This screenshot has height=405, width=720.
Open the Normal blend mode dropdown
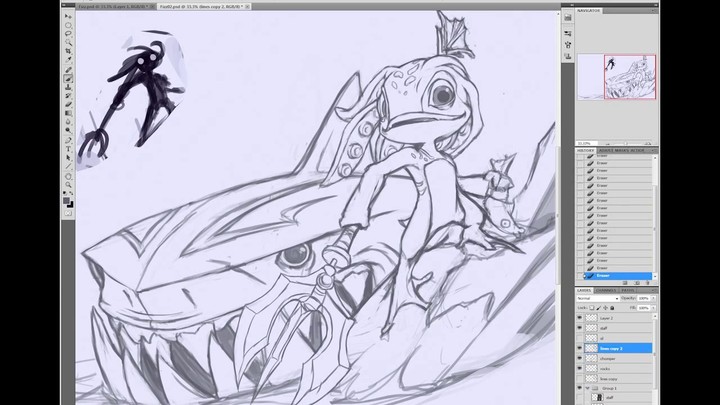pos(598,298)
